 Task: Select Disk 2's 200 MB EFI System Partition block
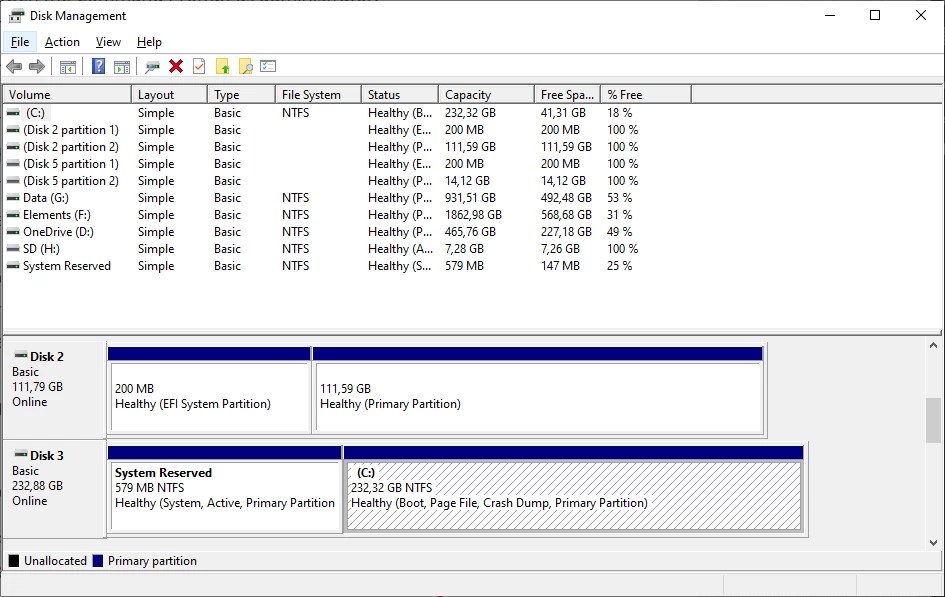pyautogui.click(x=209, y=390)
